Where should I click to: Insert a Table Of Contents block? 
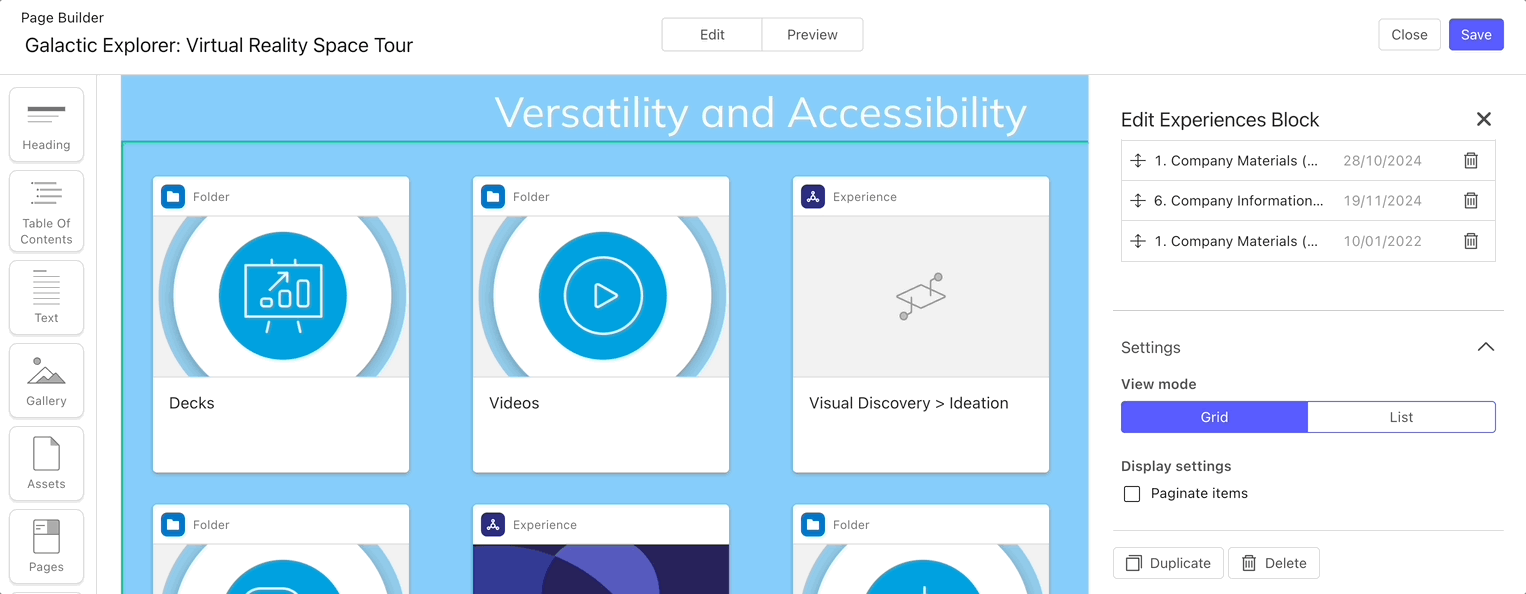46,211
